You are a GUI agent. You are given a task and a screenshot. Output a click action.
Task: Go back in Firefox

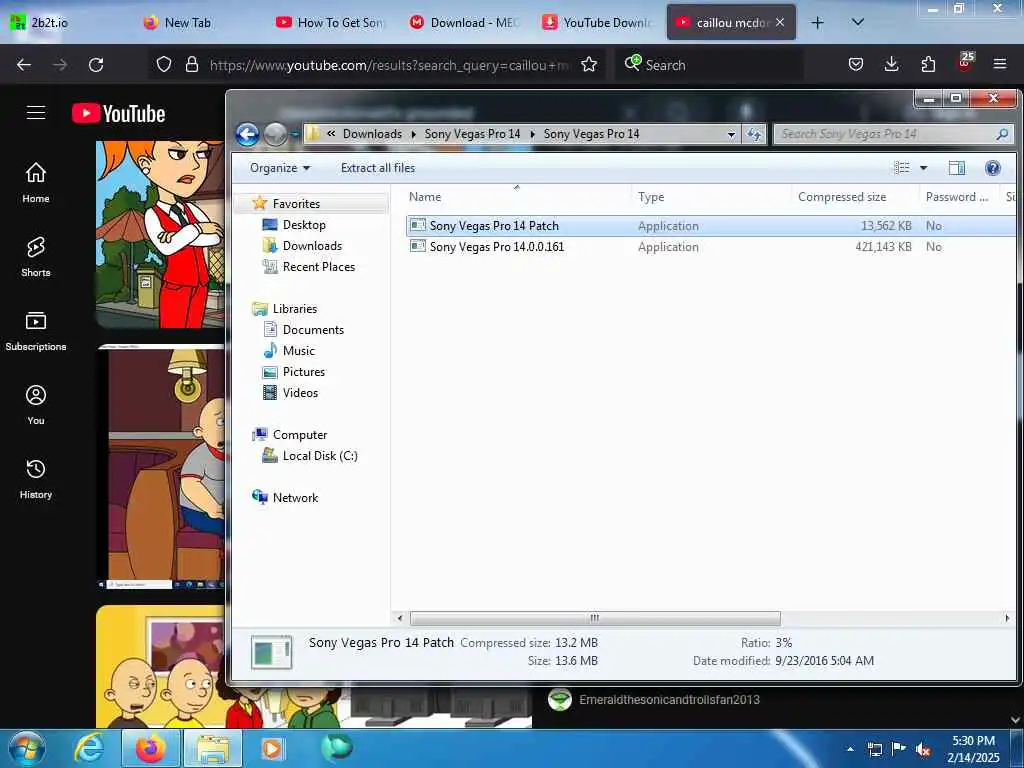coord(24,65)
